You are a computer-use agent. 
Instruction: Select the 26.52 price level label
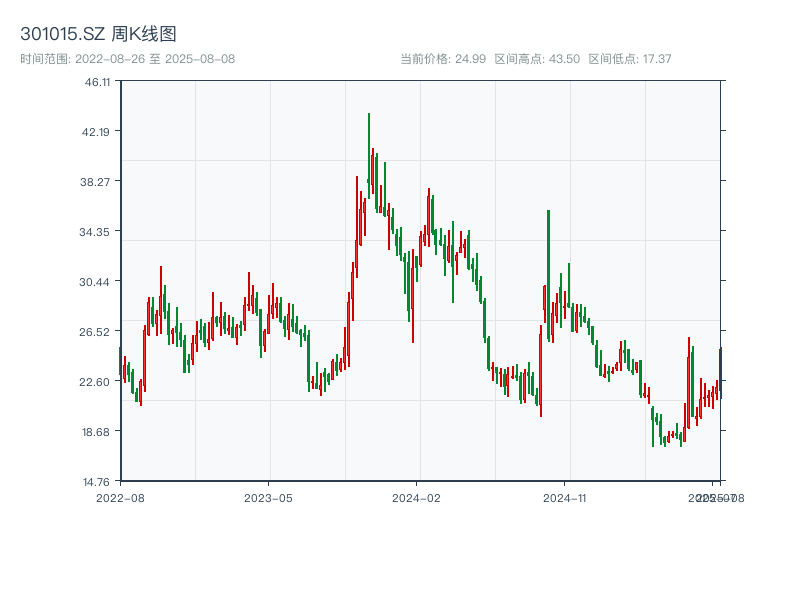(97, 332)
